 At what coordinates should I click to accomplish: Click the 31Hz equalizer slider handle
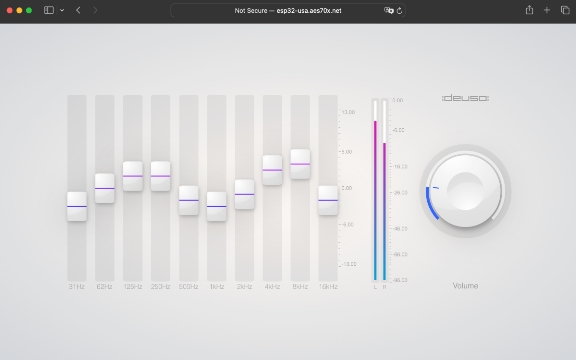click(77, 206)
